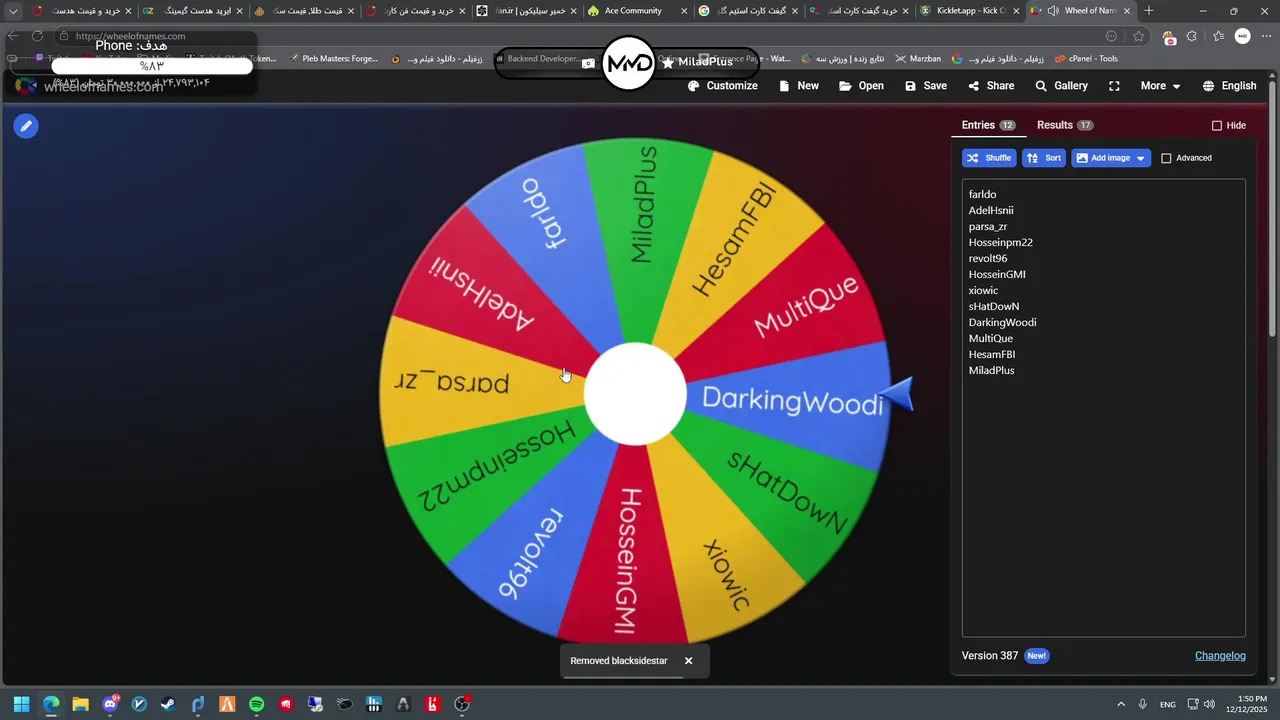
Task: Click the microphone tray icon
Action: coord(1143,704)
